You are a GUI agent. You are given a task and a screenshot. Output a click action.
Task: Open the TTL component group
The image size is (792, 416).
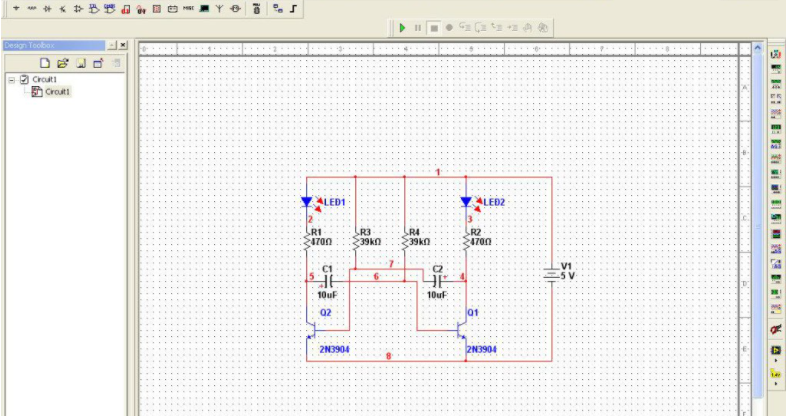click(x=94, y=9)
